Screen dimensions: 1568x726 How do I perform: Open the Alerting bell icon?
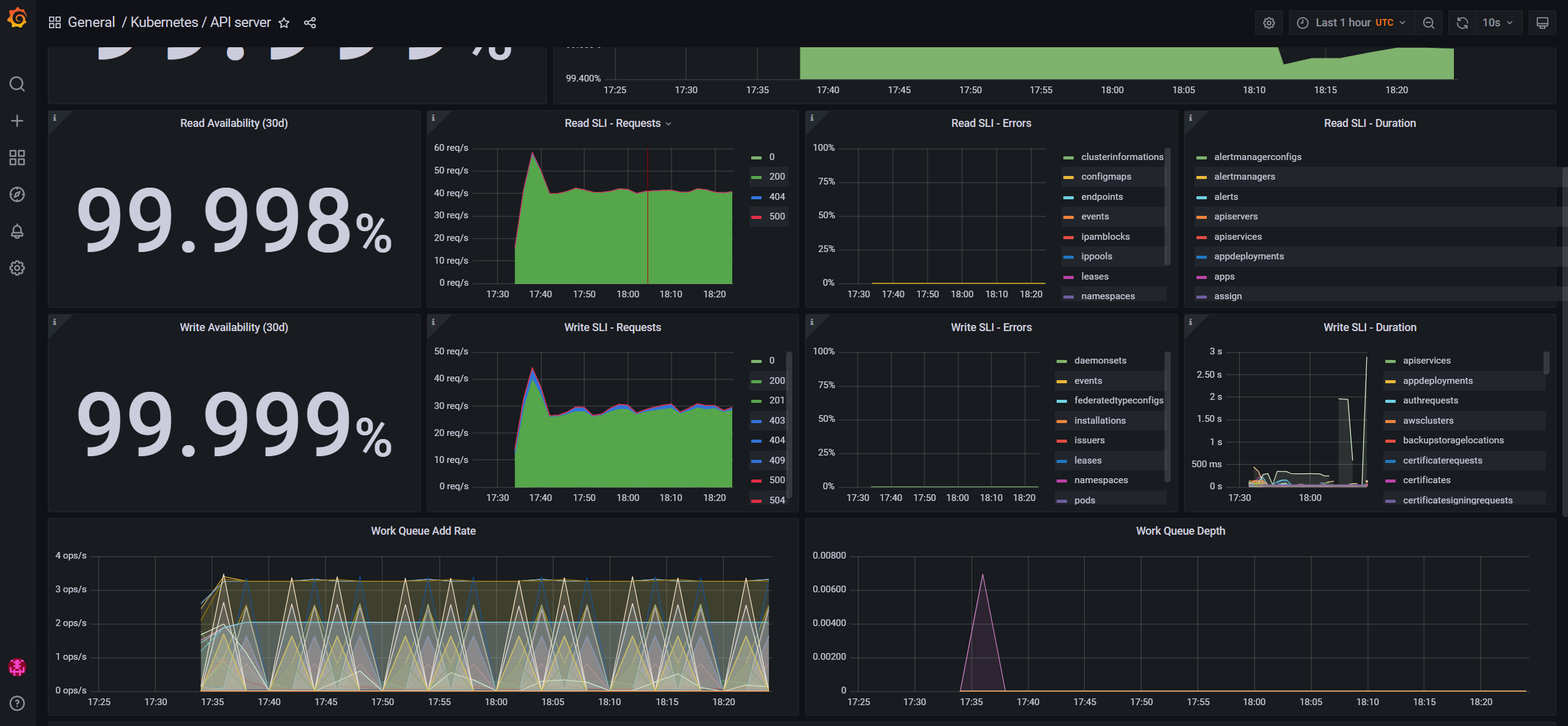tap(17, 231)
